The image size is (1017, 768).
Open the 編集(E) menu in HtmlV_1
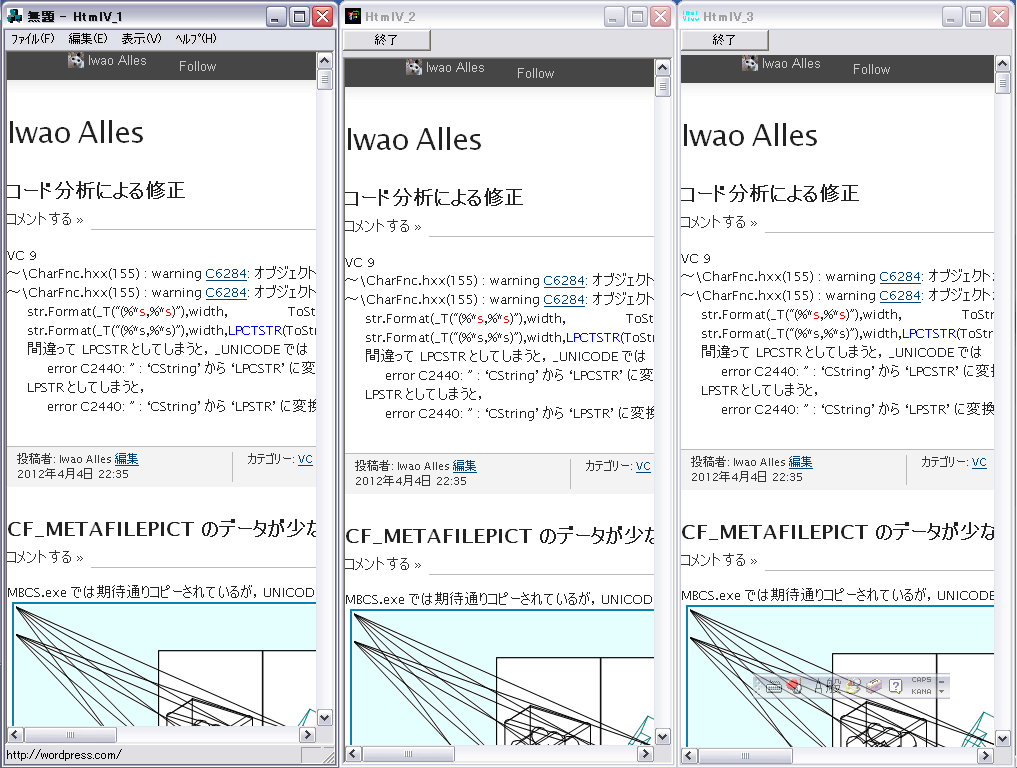pyautogui.click(x=88, y=39)
